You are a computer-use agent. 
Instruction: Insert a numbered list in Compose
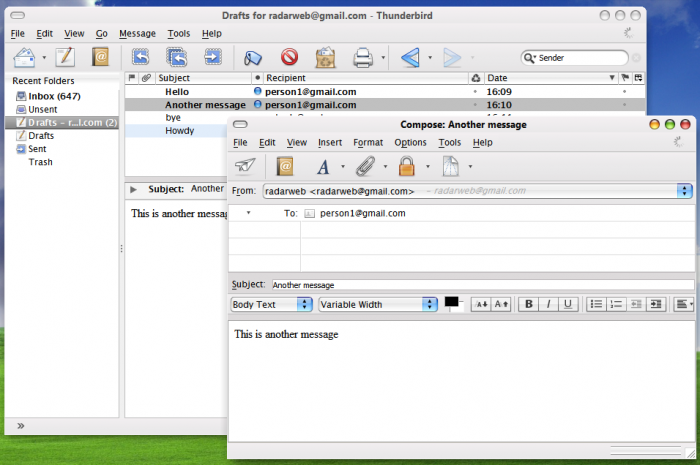(x=616, y=304)
